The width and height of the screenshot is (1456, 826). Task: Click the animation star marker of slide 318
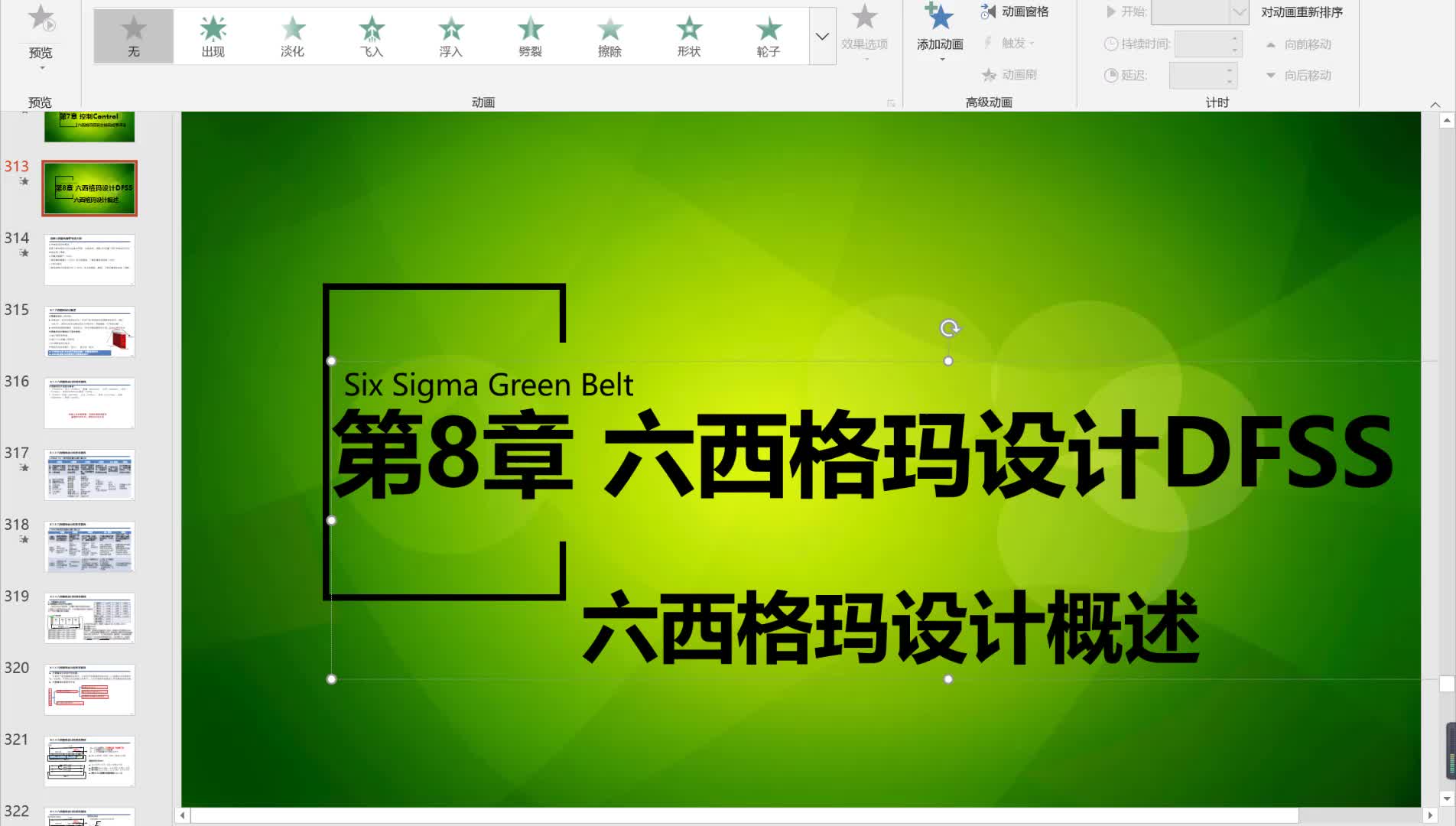[x=24, y=539]
